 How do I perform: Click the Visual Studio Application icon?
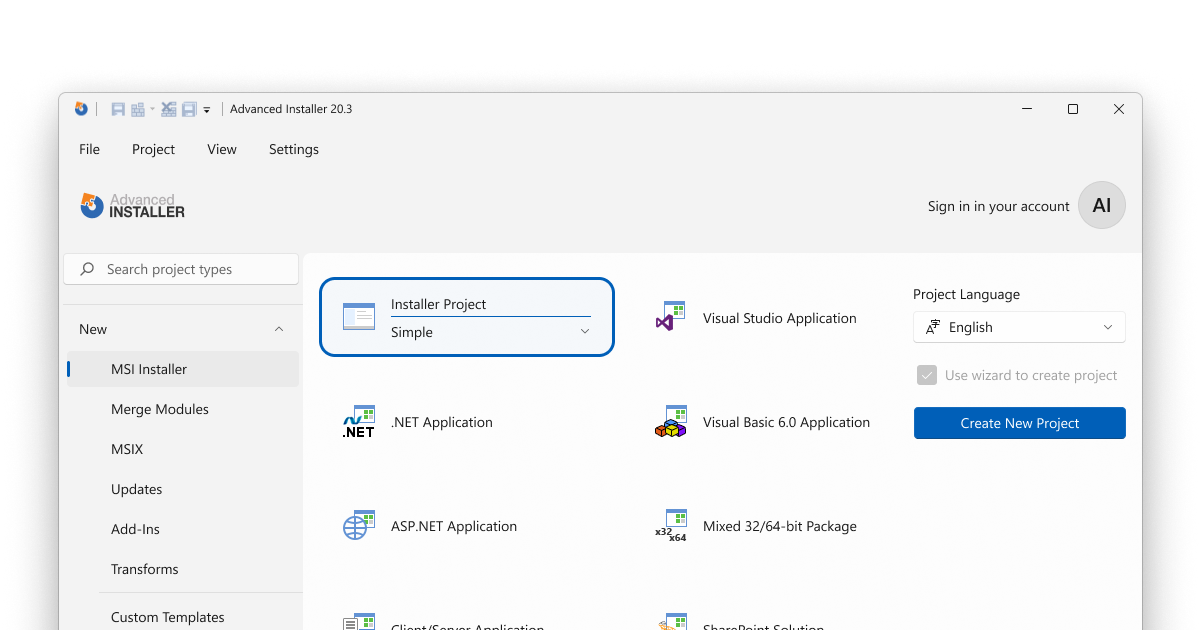(670, 316)
